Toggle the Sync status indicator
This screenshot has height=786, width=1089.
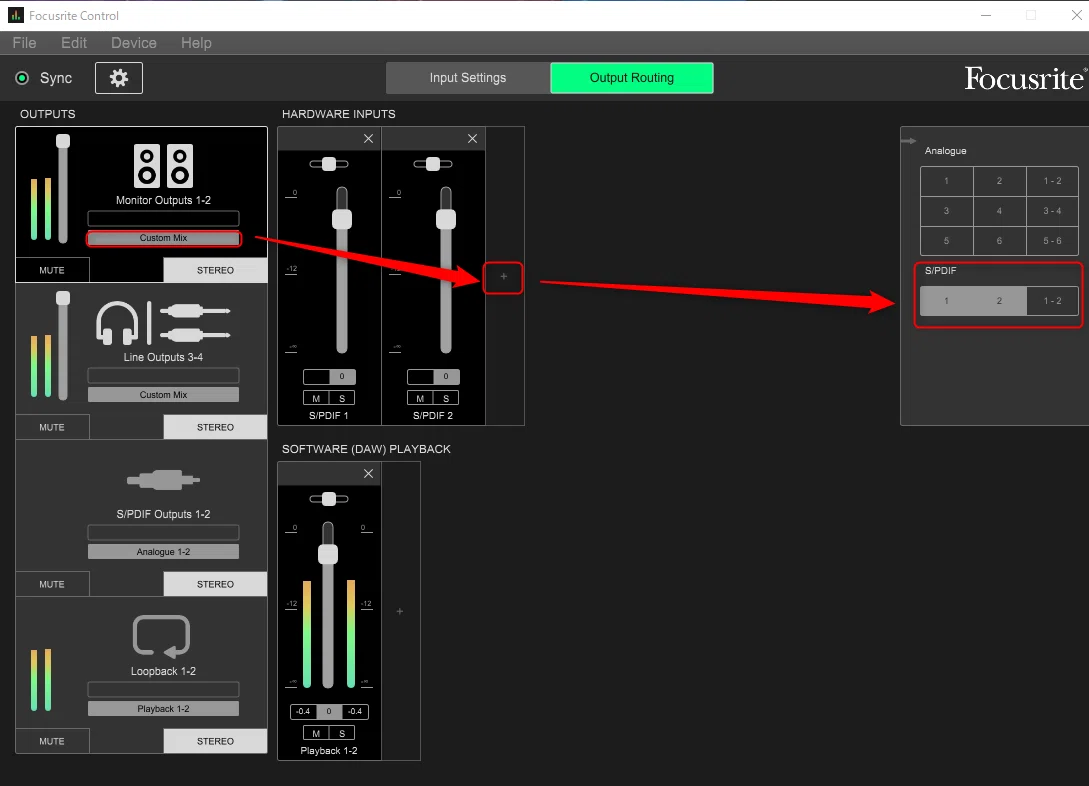pos(22,78)
